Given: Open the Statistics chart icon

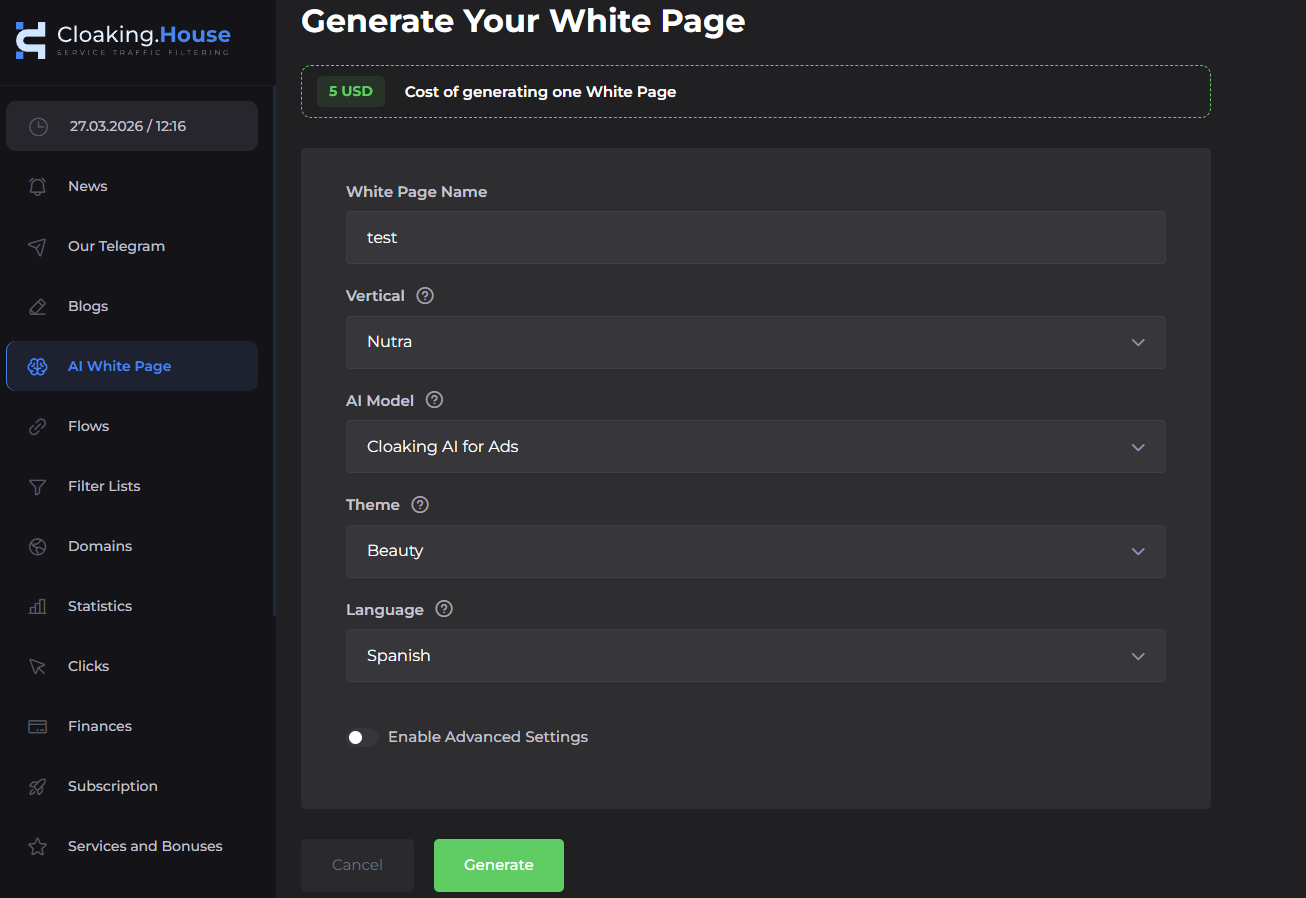Looking at the screenshot, I should tap(37, 606).
